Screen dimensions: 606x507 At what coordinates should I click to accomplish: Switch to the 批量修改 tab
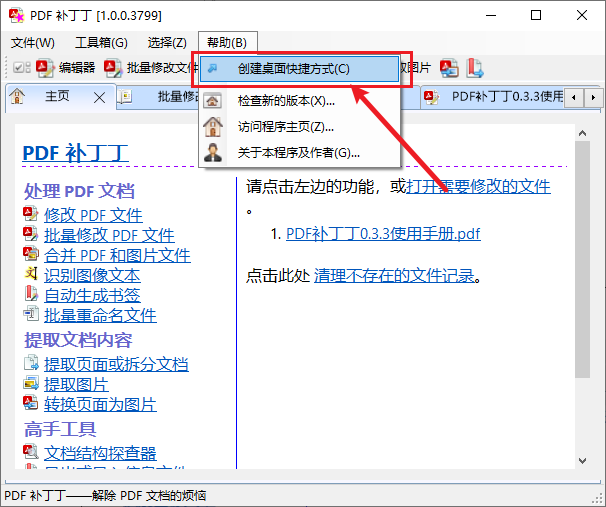pos(158,97)
